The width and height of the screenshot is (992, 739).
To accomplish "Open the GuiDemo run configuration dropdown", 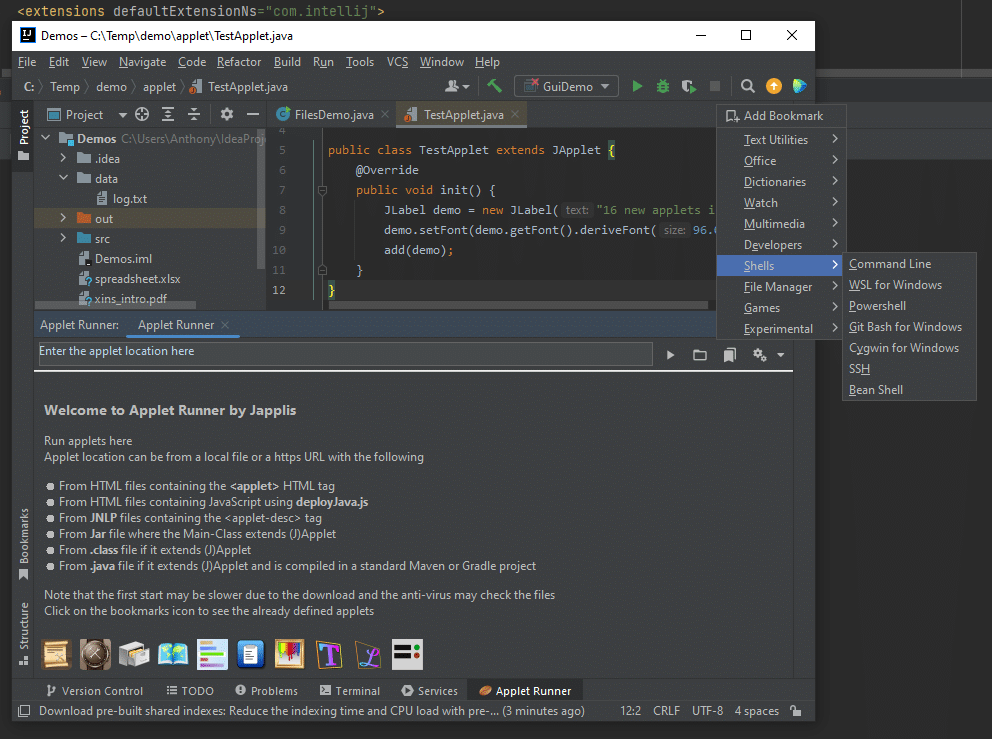I will (x=566, y=86).
